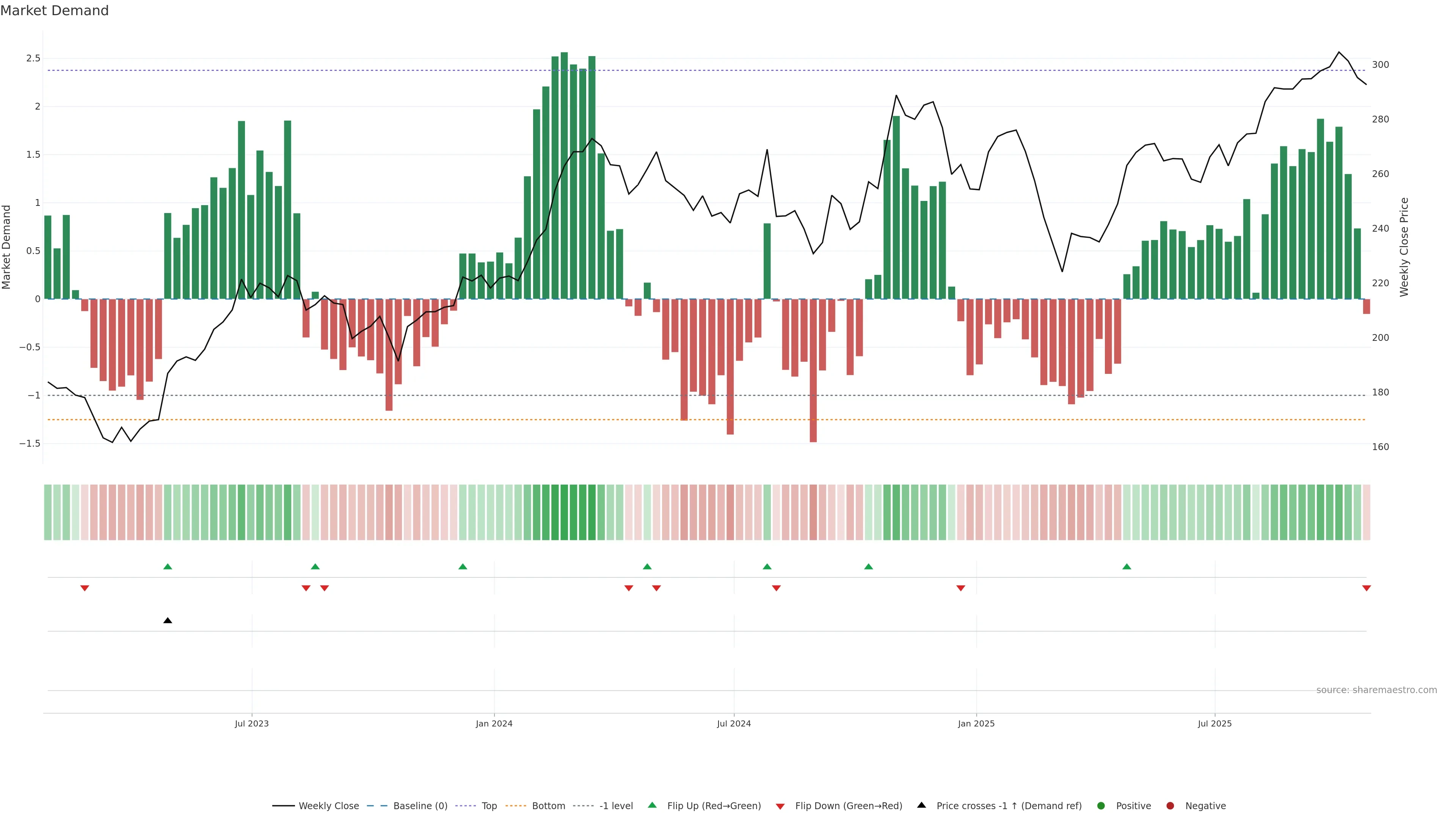Click Positive green circle legend icon

1100,806
